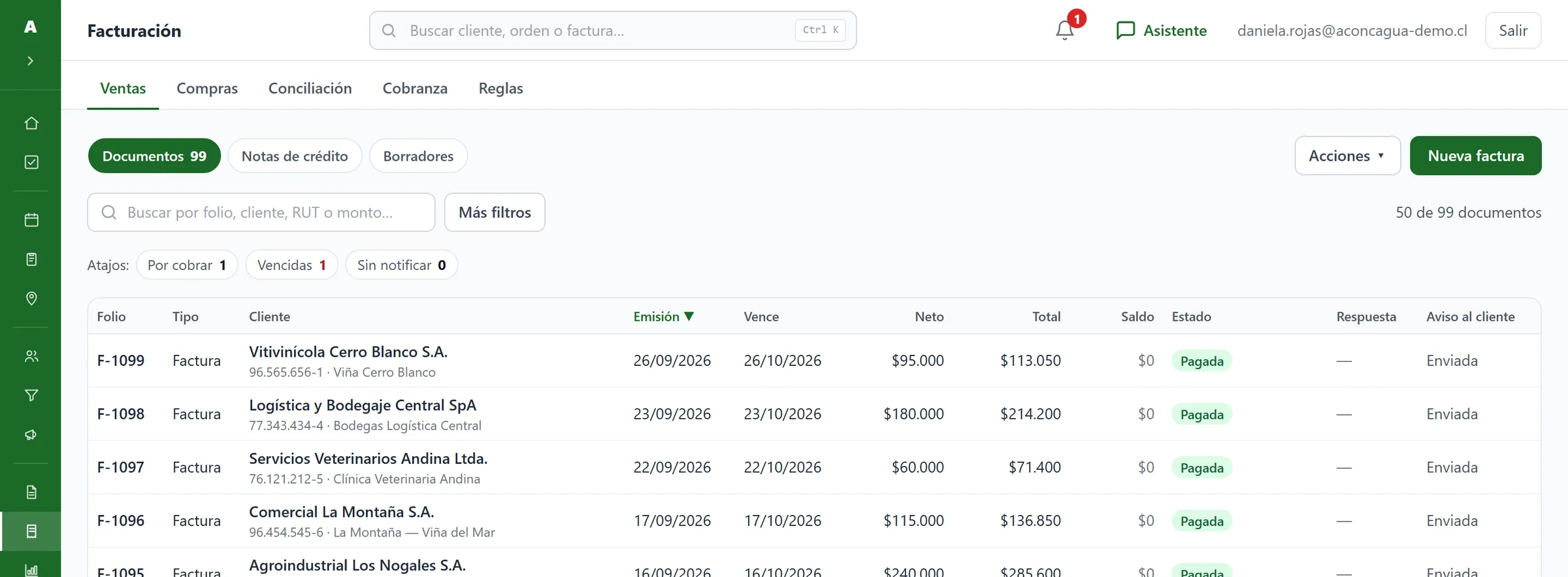Open the megaphone icon in the sidebar
The width and height of the screenshot is (1568, 577).
coord(31,435)
